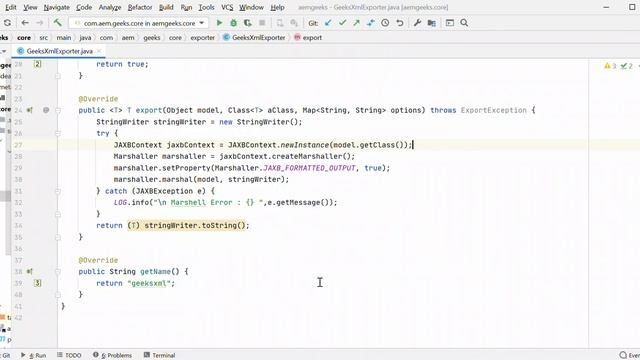640x360 pixels.
Task: Click 'JAXB_FORMATTED_OUTPUT' constant in code
Action: click(x=309, y=168)
